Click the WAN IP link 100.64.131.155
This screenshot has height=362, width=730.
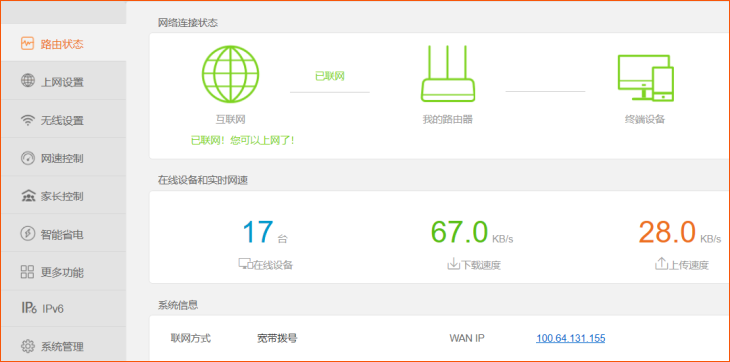coord(570,338)
